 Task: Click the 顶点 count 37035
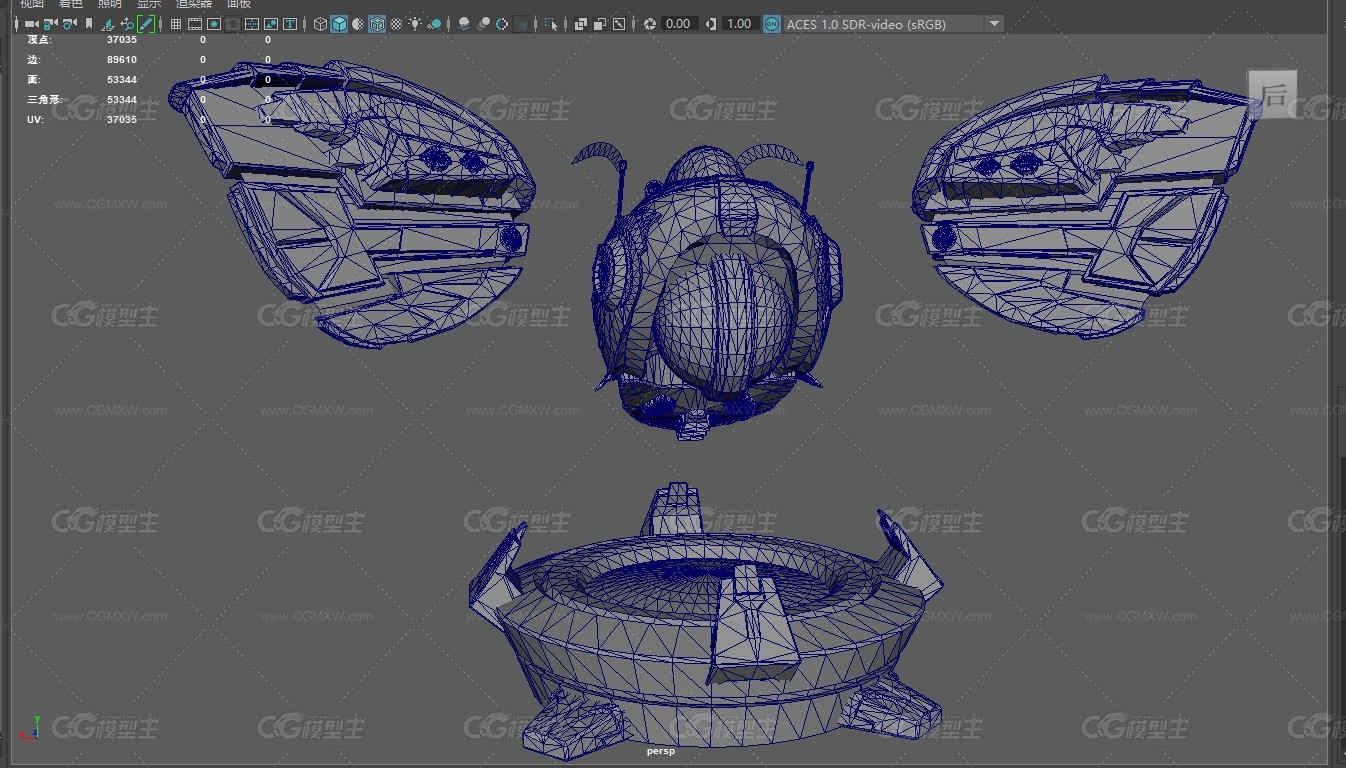pos(121,40)
